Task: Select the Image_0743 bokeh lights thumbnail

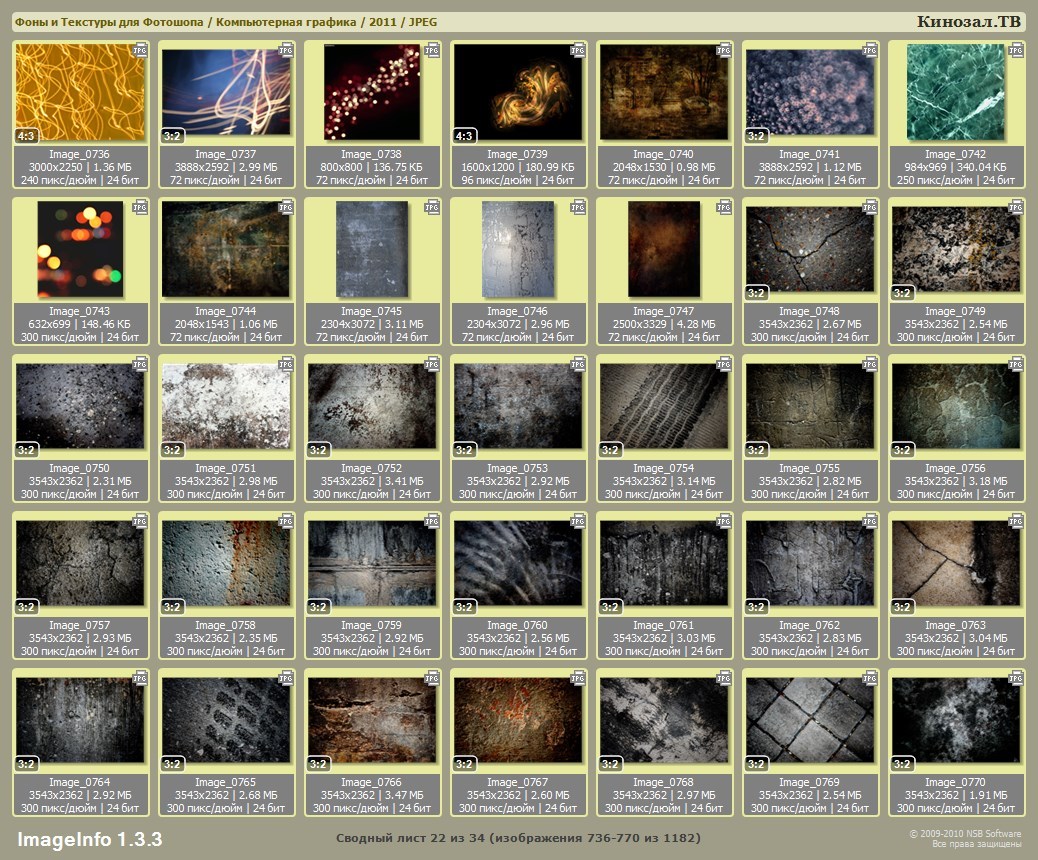Action: coord(80,250)
